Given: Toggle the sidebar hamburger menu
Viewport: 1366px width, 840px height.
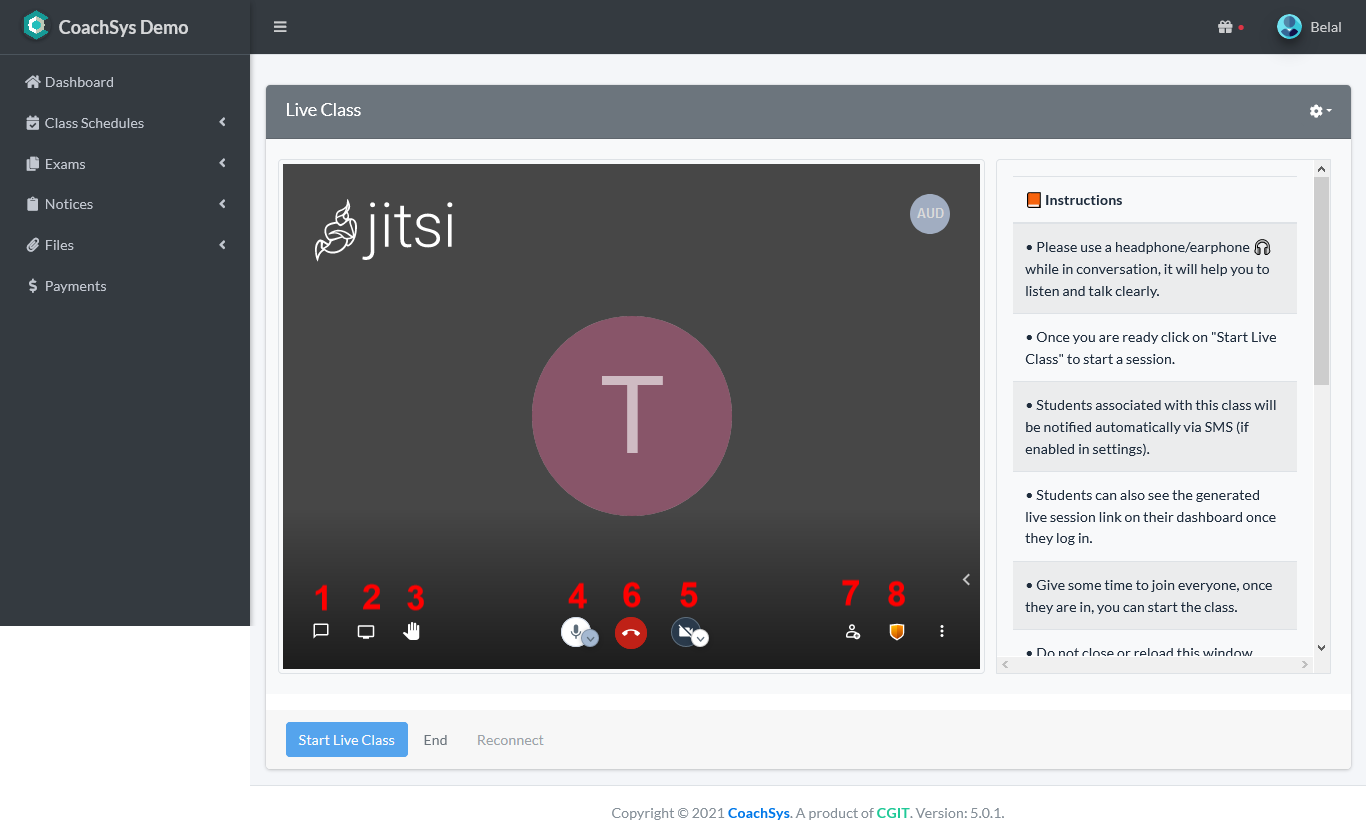Looking at the screenshot, I should (280, 27).
